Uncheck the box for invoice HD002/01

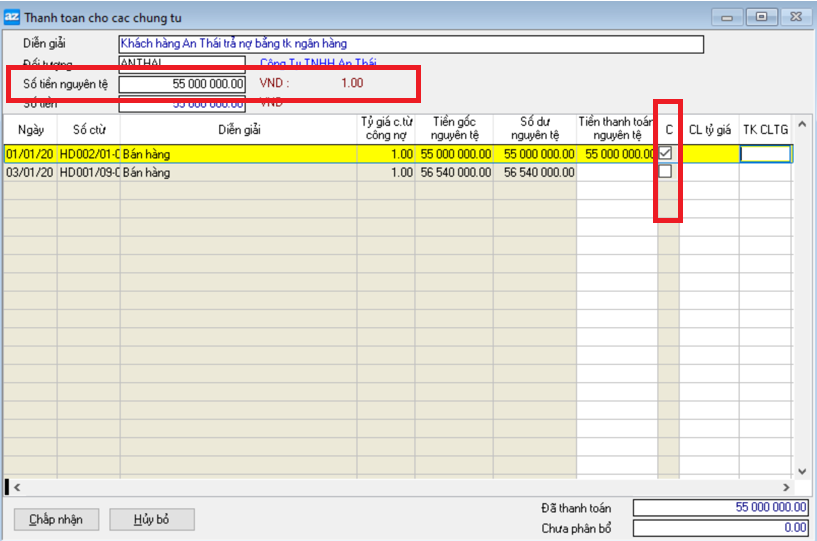[x=665, y=153]
